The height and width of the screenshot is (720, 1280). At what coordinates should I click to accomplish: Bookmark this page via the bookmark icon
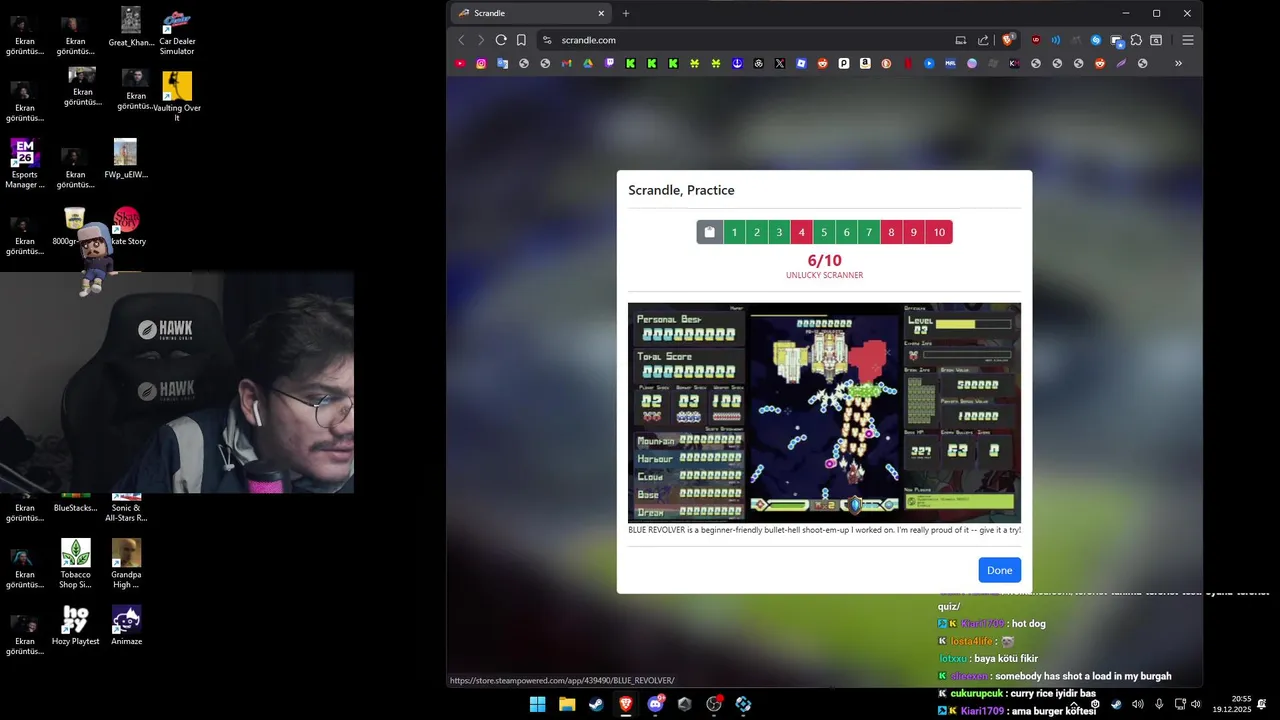click(521, 40)
